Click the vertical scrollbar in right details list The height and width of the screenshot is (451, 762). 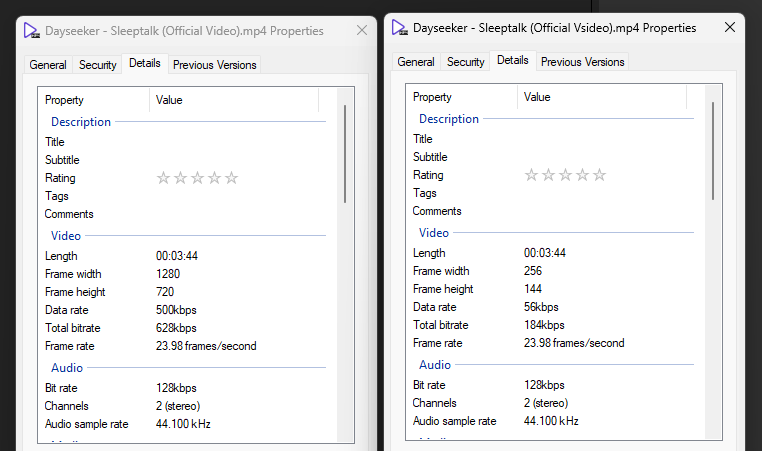click(x=713, y=151)
